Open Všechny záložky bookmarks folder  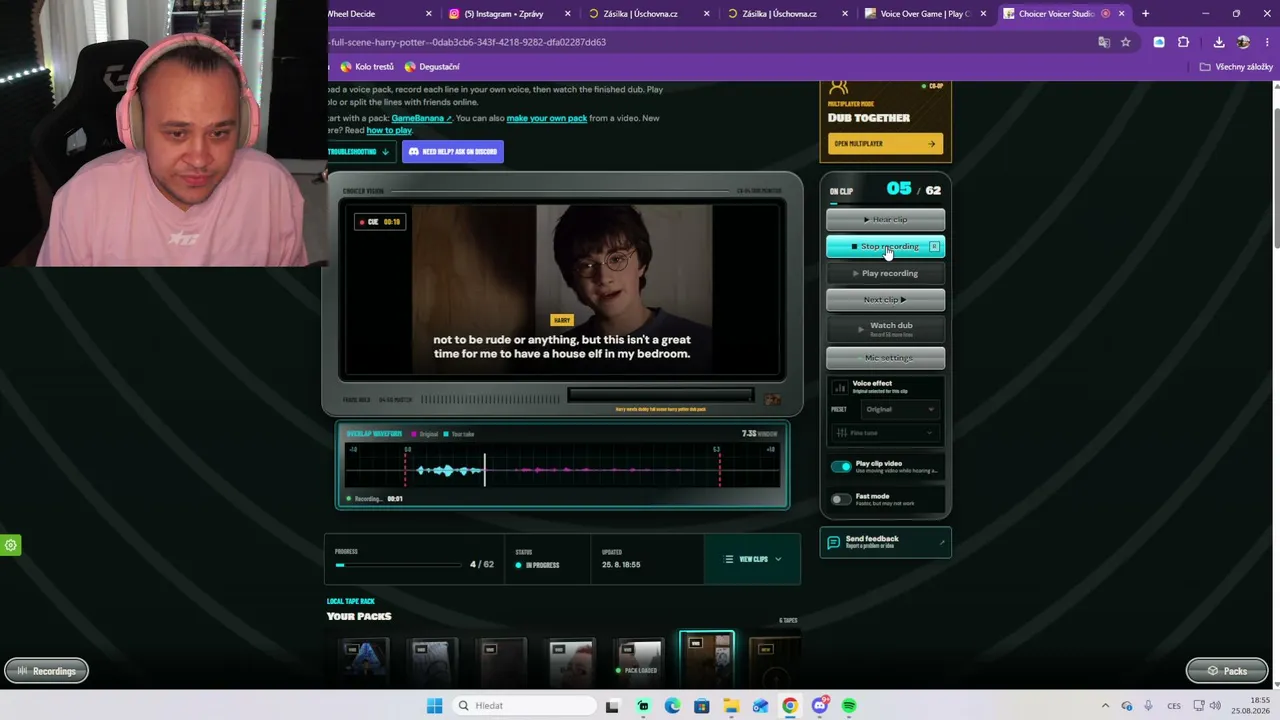(x=1236, y=67)
